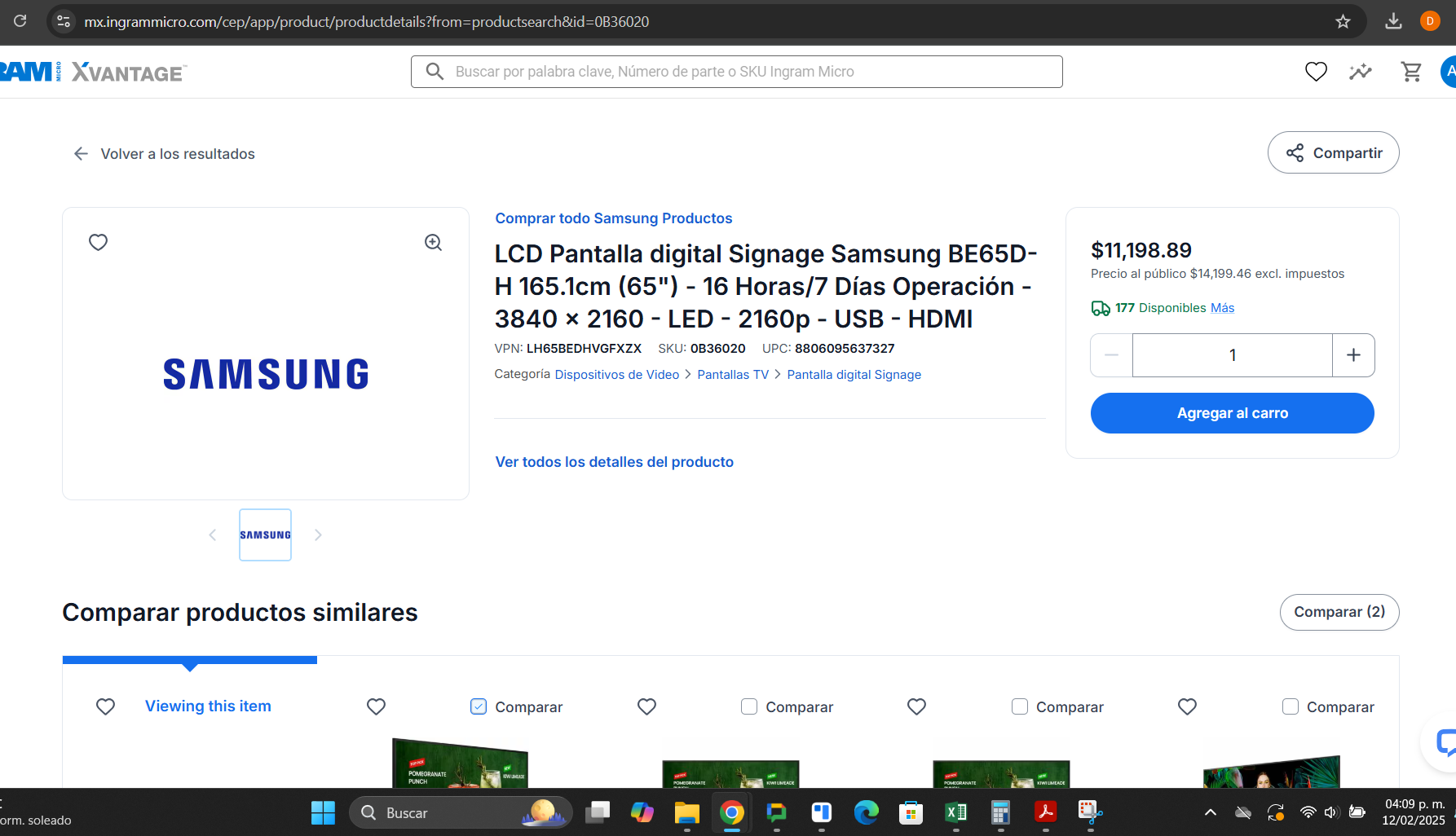Check the last Comparar checkbox on the right

tap(1291, 706)
